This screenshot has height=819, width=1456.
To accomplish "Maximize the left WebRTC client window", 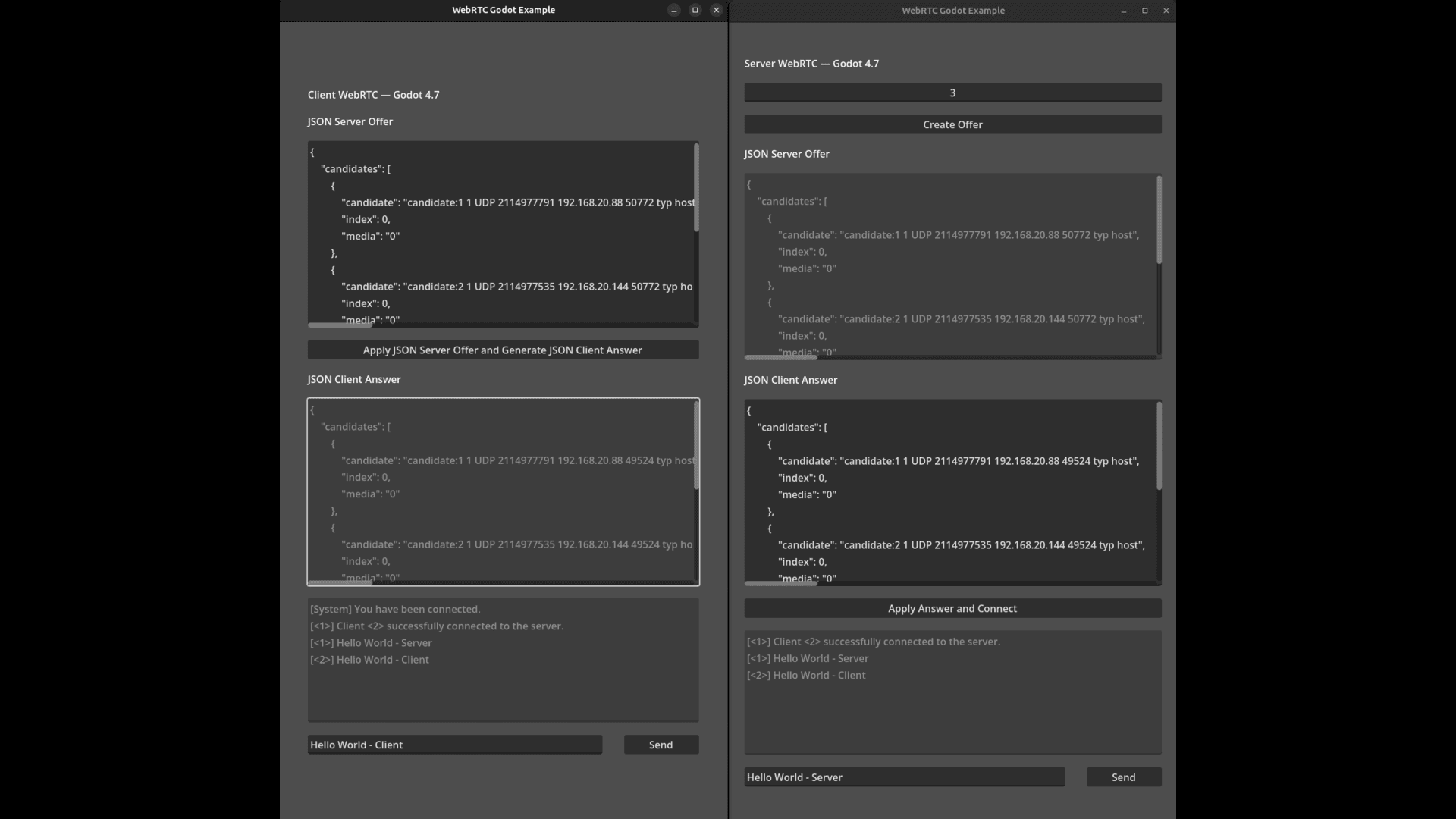I will pos(695,10).
